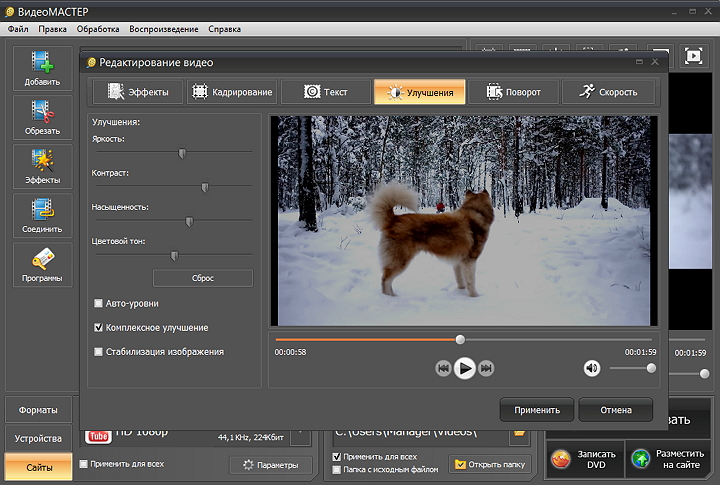The width and height of the screenshot is (720, 485).
Task: Click the dialog volume slider knob
Action: [651, 368]
